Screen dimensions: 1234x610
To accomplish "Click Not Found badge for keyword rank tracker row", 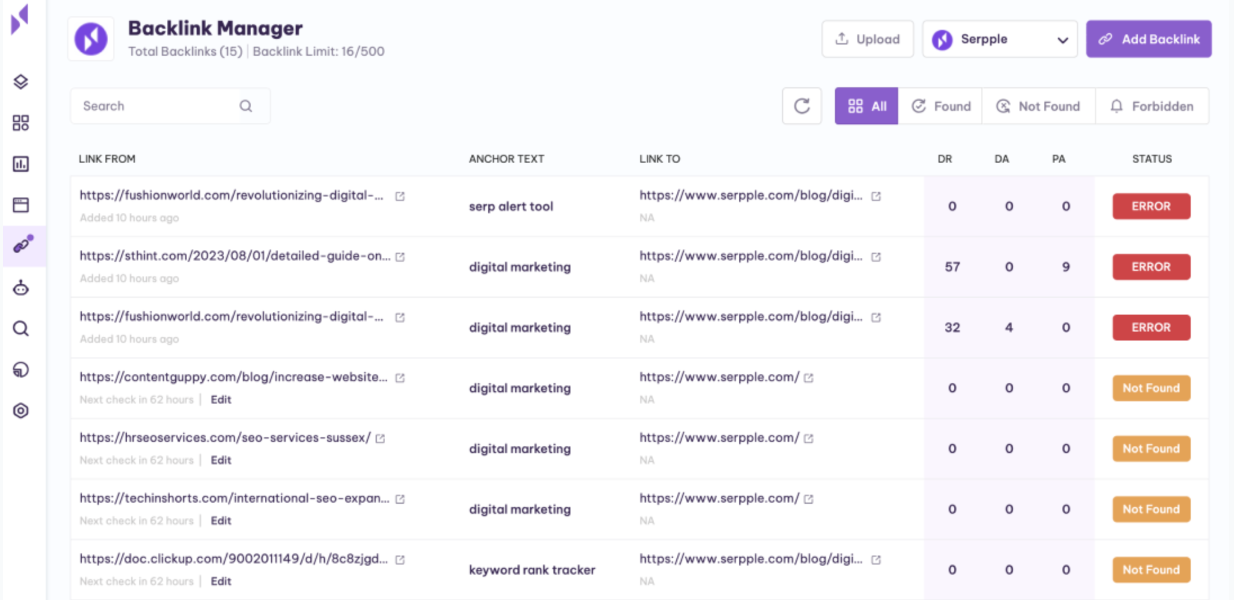I will coord(1151,570).
